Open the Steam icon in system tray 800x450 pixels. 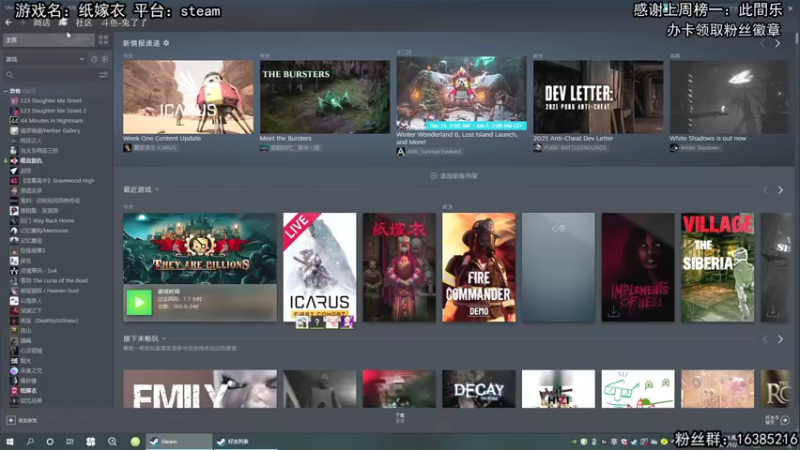(x=634, y=442)
